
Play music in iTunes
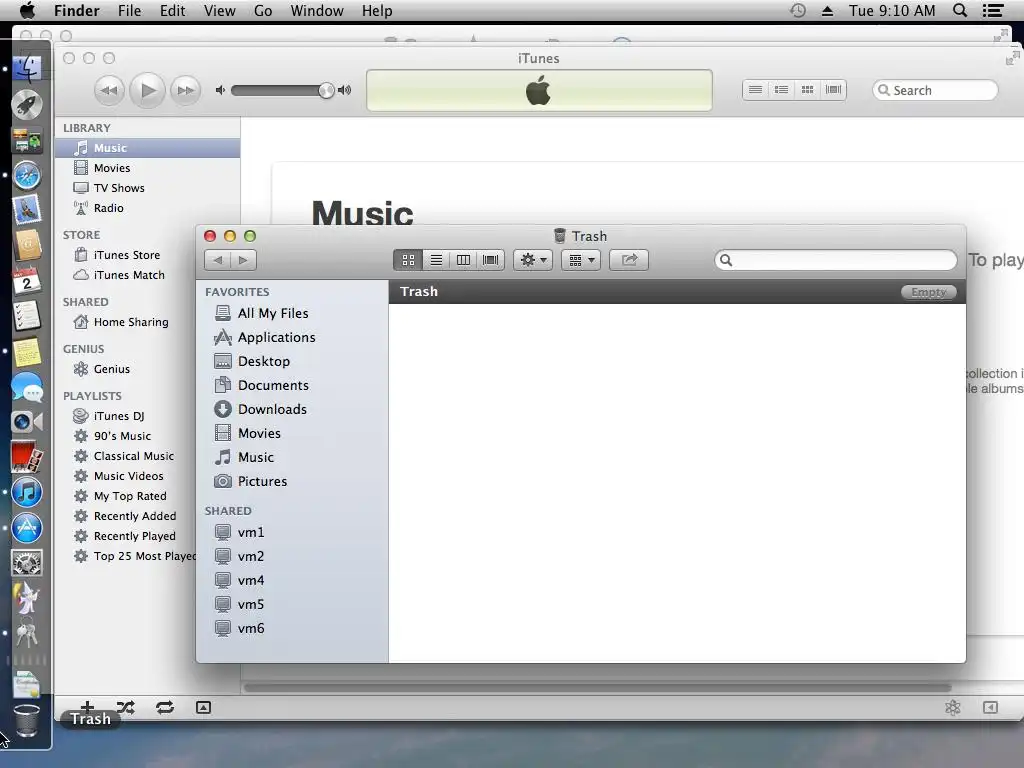(148, 90)
